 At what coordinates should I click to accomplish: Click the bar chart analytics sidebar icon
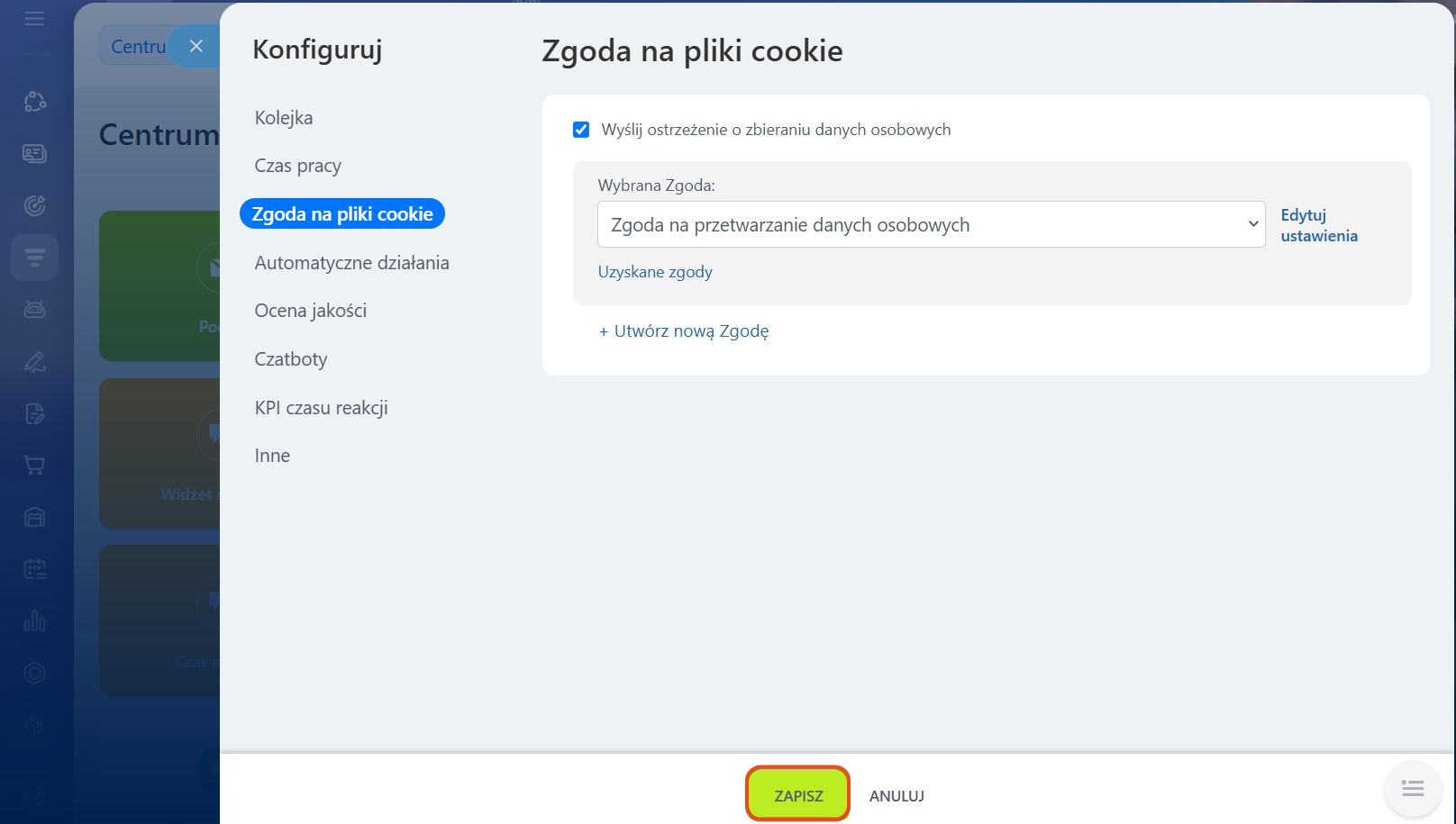[x=34, y=621]
